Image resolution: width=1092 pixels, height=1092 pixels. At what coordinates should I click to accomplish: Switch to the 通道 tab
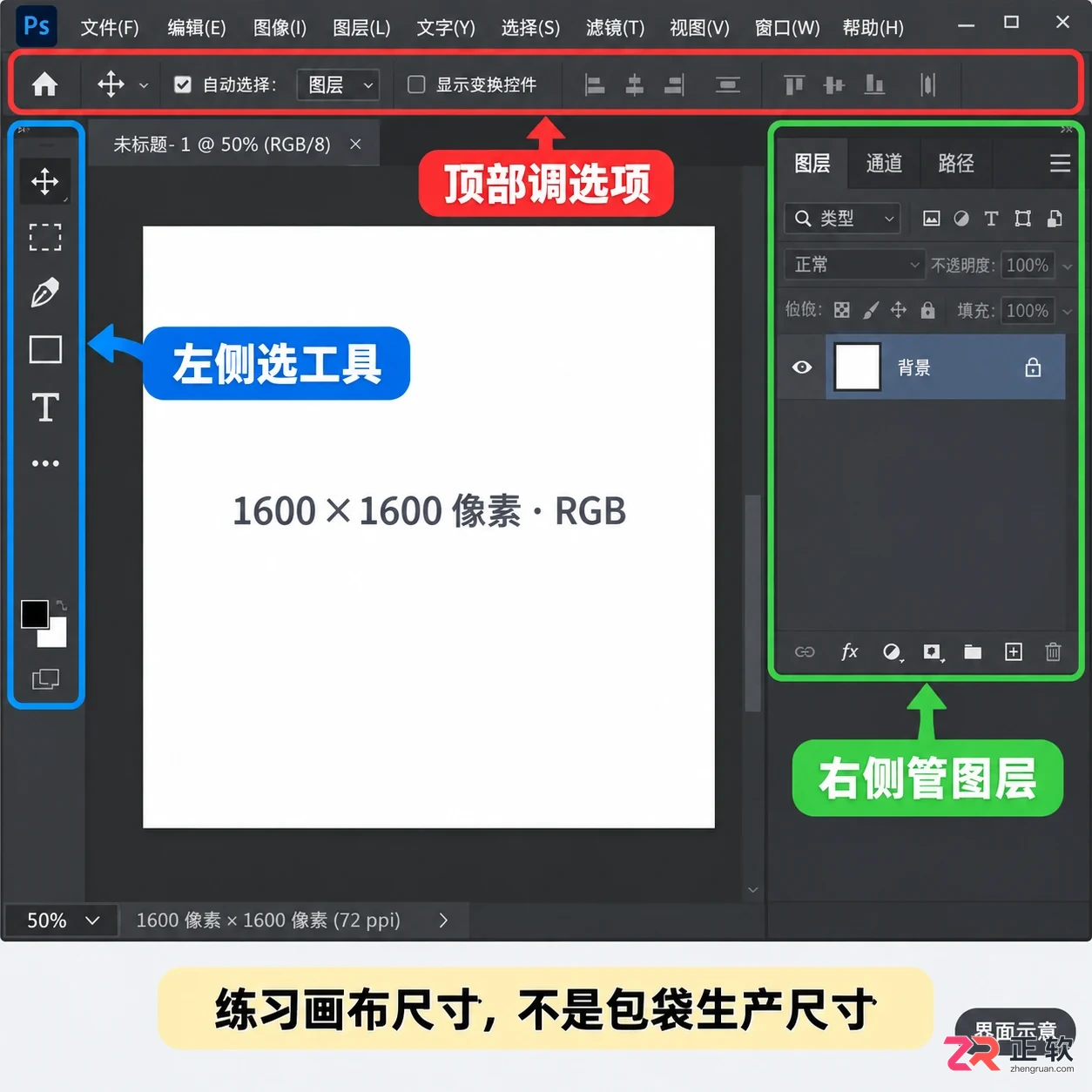[x=884, y=164]
